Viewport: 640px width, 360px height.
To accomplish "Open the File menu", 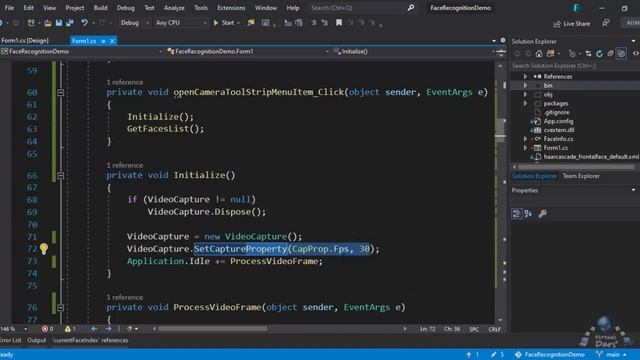I will coord(9,8).
